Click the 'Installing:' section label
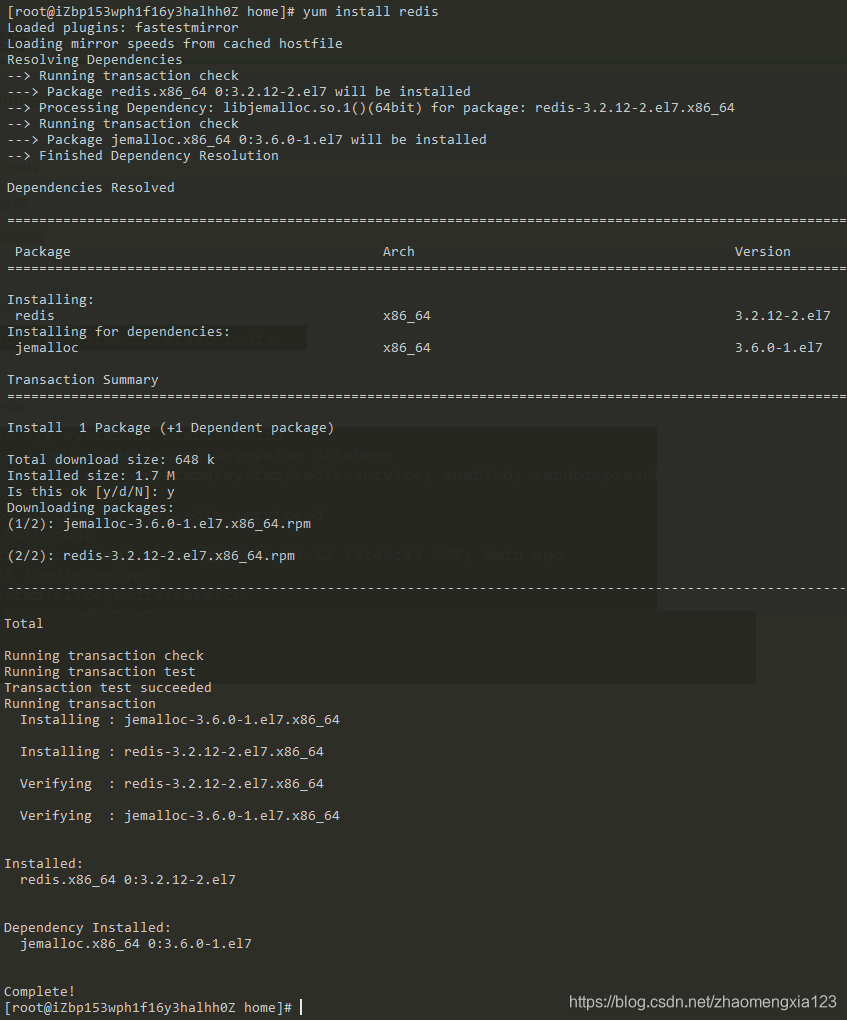847x1021 pixels. coord(50,300)
